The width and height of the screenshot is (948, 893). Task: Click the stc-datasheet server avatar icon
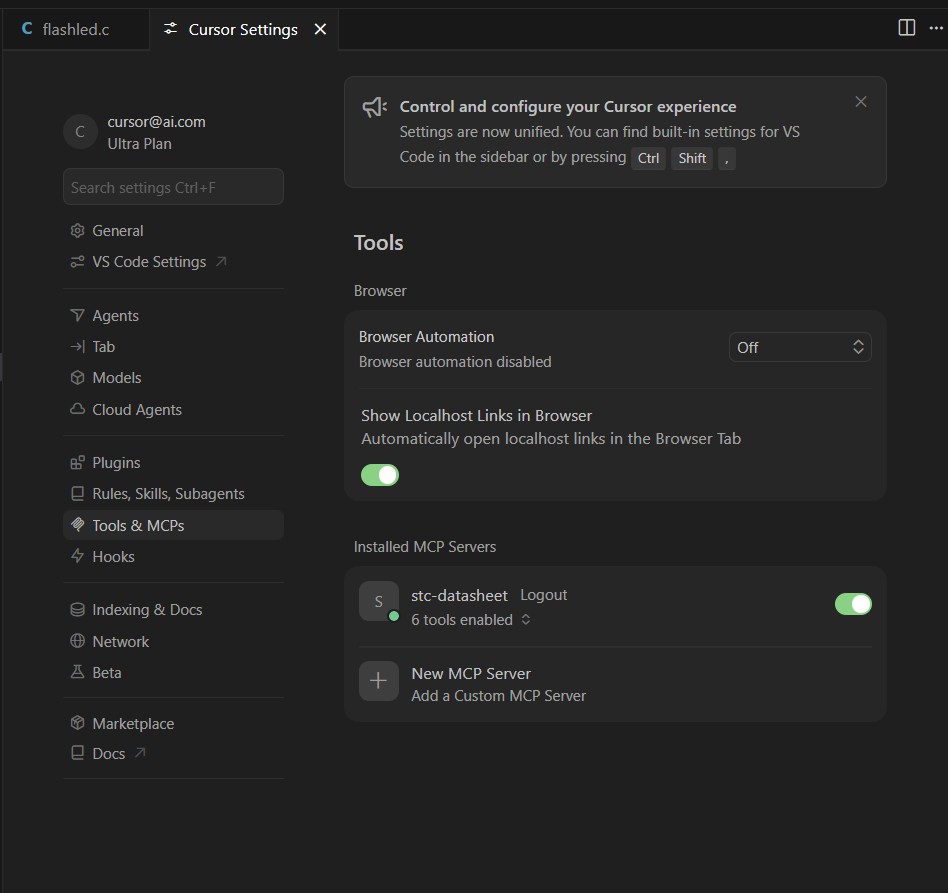click(x=378, y=601)
